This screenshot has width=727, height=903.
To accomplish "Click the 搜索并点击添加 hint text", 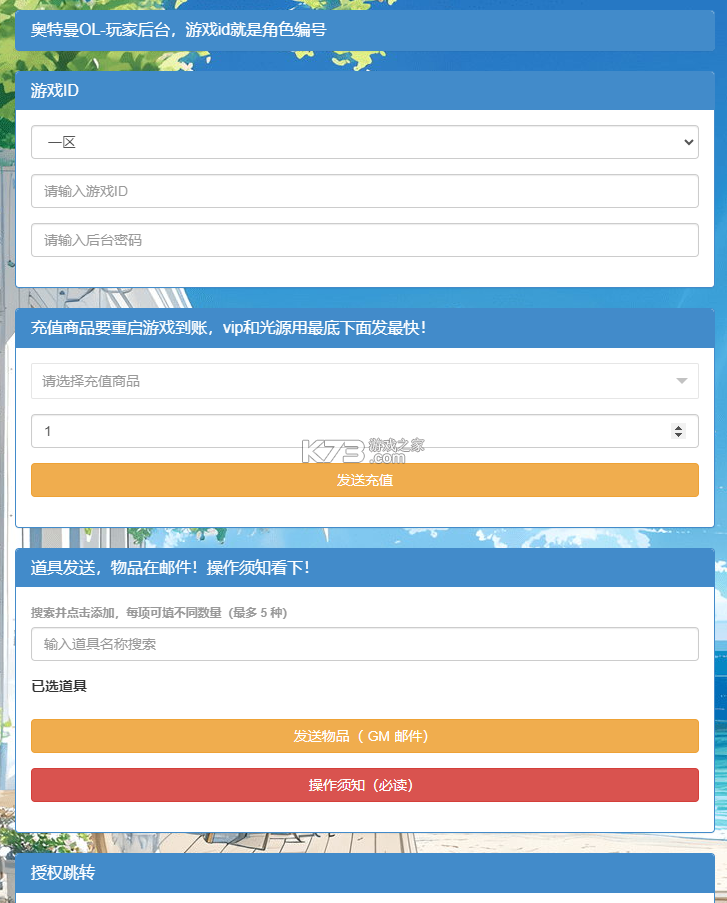I will click(x=159, y=613).
